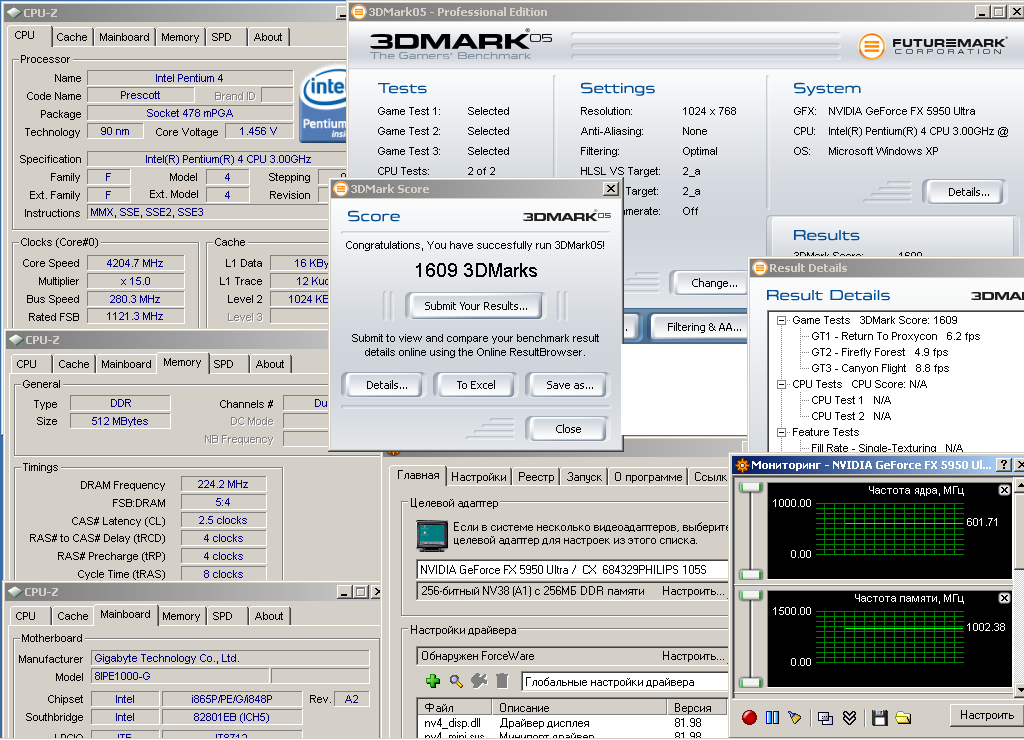Add a driver profile with green plus

433,681
